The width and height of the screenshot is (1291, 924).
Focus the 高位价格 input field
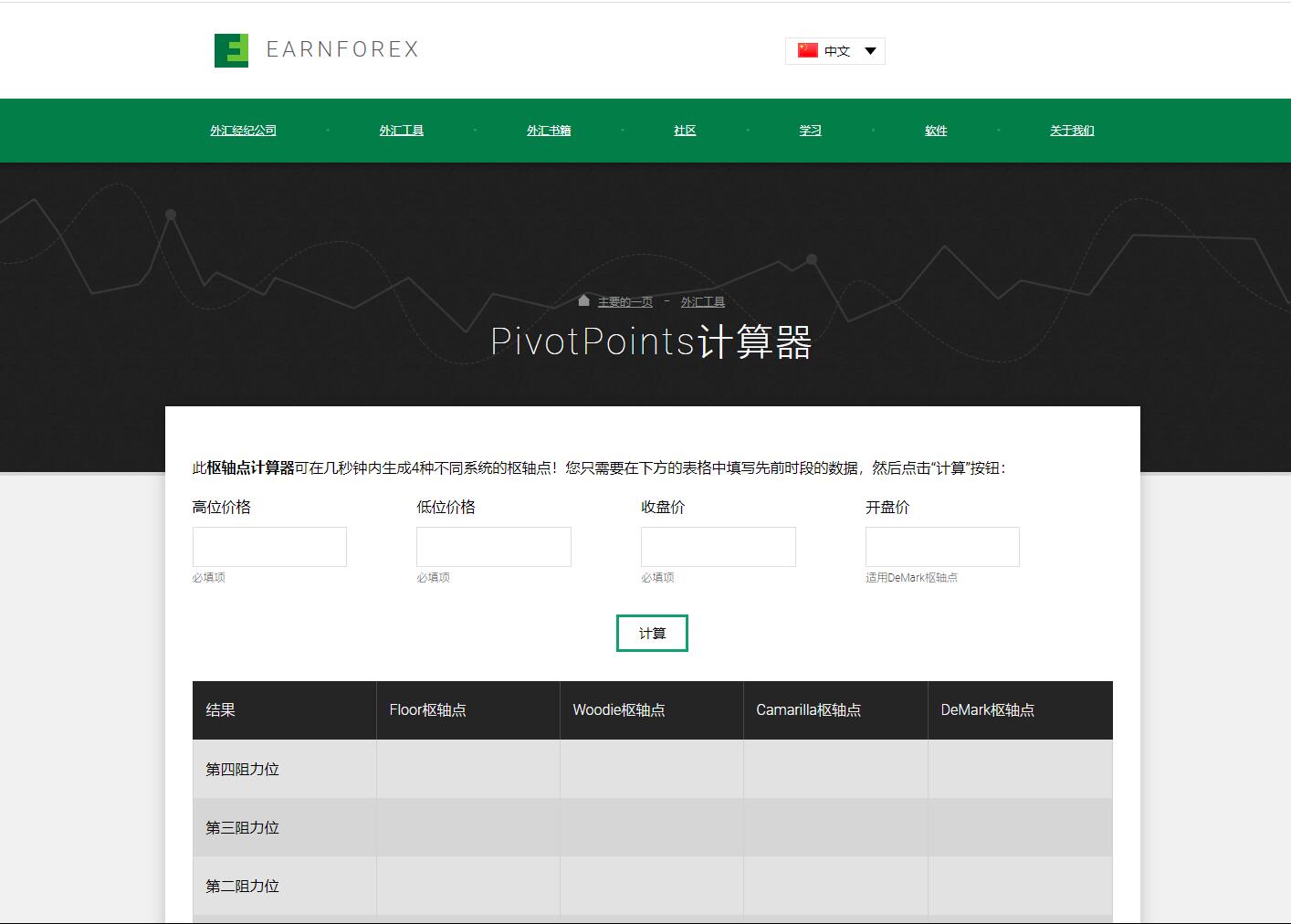click(269, 547)
